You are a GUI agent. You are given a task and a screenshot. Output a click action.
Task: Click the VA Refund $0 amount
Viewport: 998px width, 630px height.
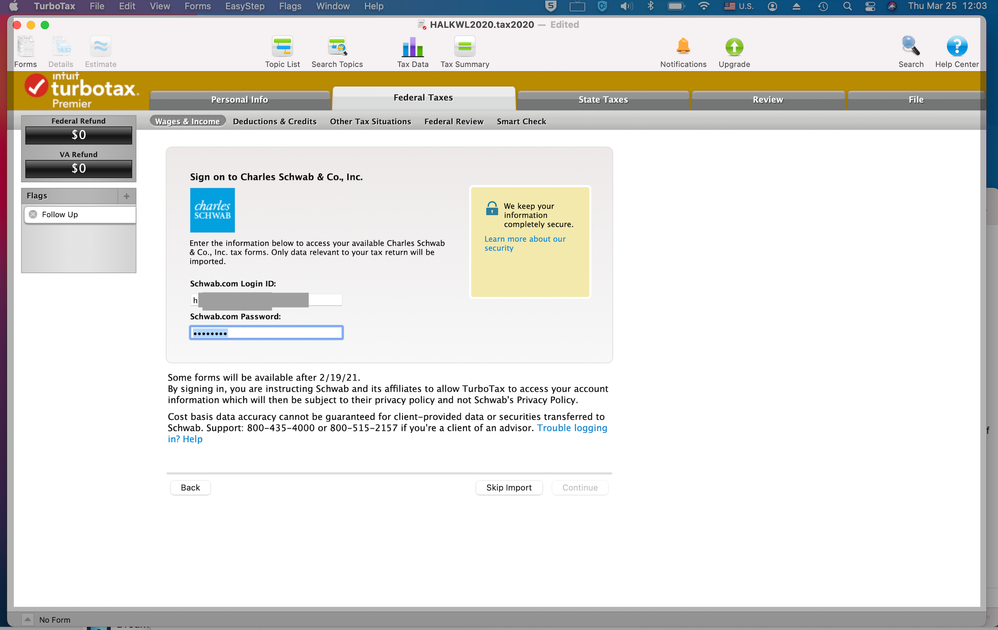tap(79, 169)
